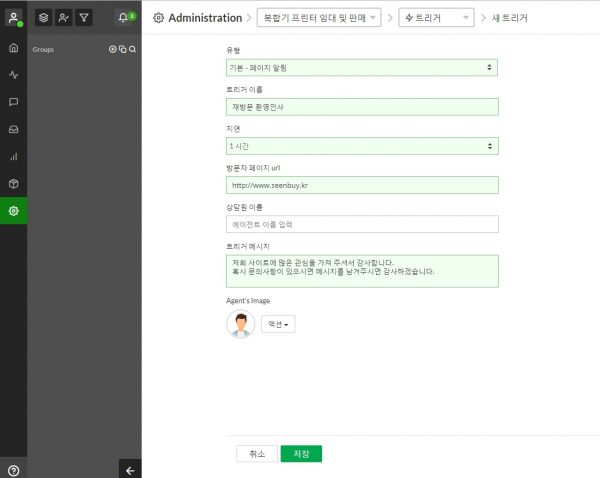Click the copy groups icon

(122, 49)
